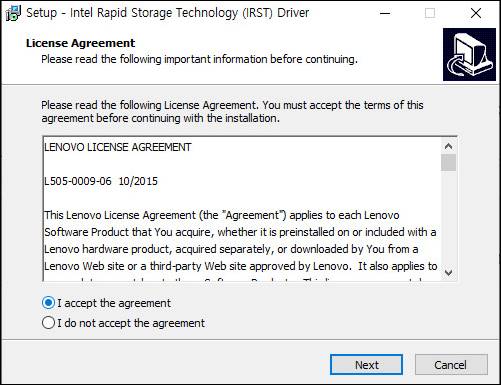
Task: Click the "LENOVO LICENSE AGREEMENT" line in textbox
Action: coord(118,147)
